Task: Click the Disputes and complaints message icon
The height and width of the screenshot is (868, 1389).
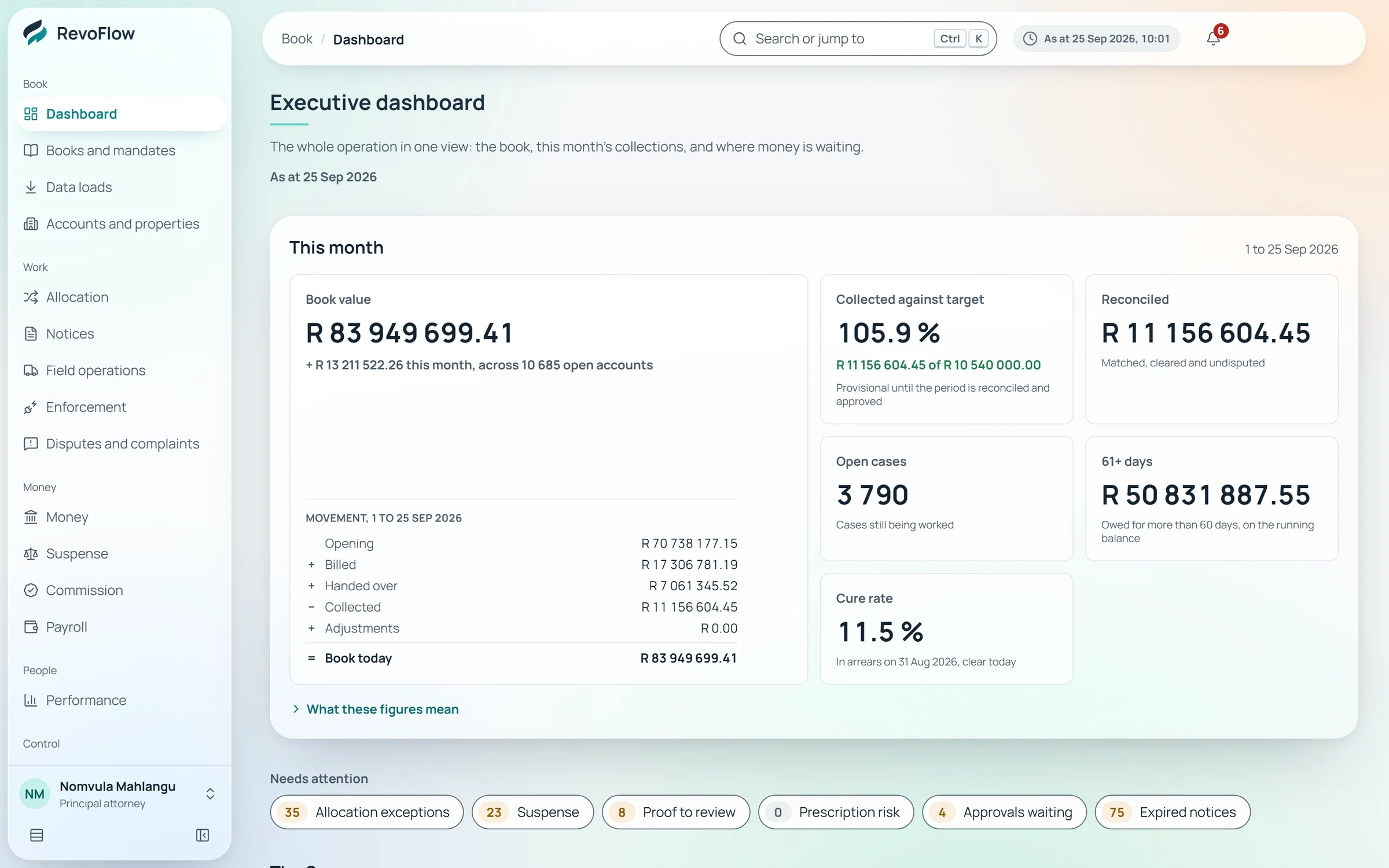Action: coord(31,444)
